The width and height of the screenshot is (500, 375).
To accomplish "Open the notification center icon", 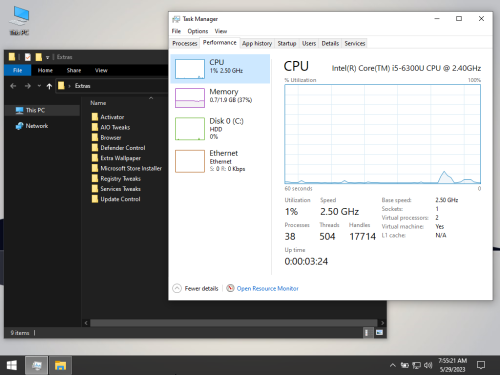I will 481,365.
